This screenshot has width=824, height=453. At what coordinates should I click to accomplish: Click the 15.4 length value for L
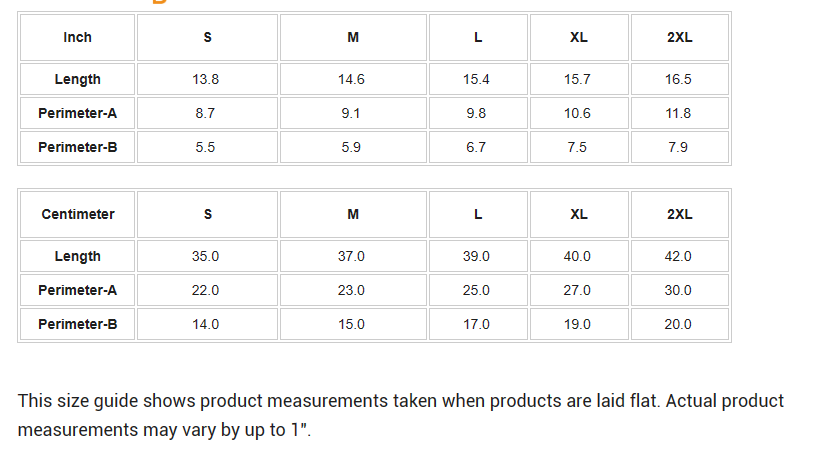coord(476,79)
